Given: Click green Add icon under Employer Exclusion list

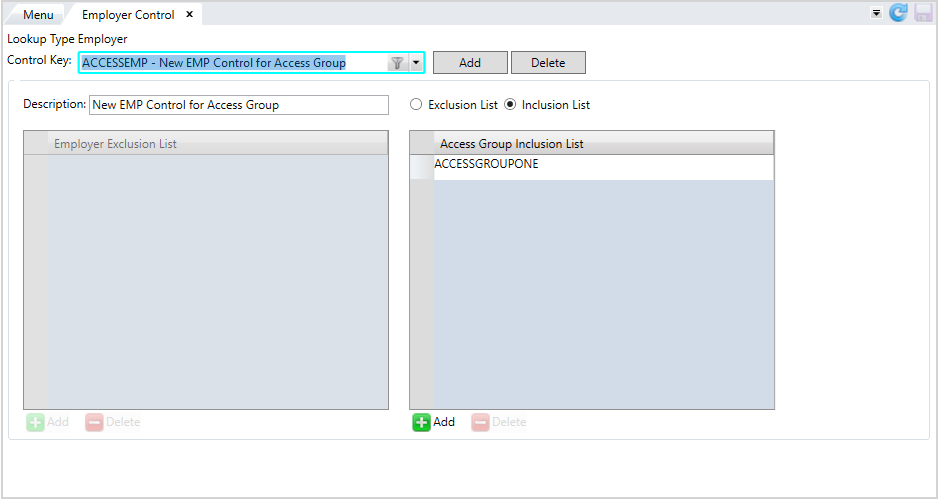Looking at the screenshot, I should 36,422.
